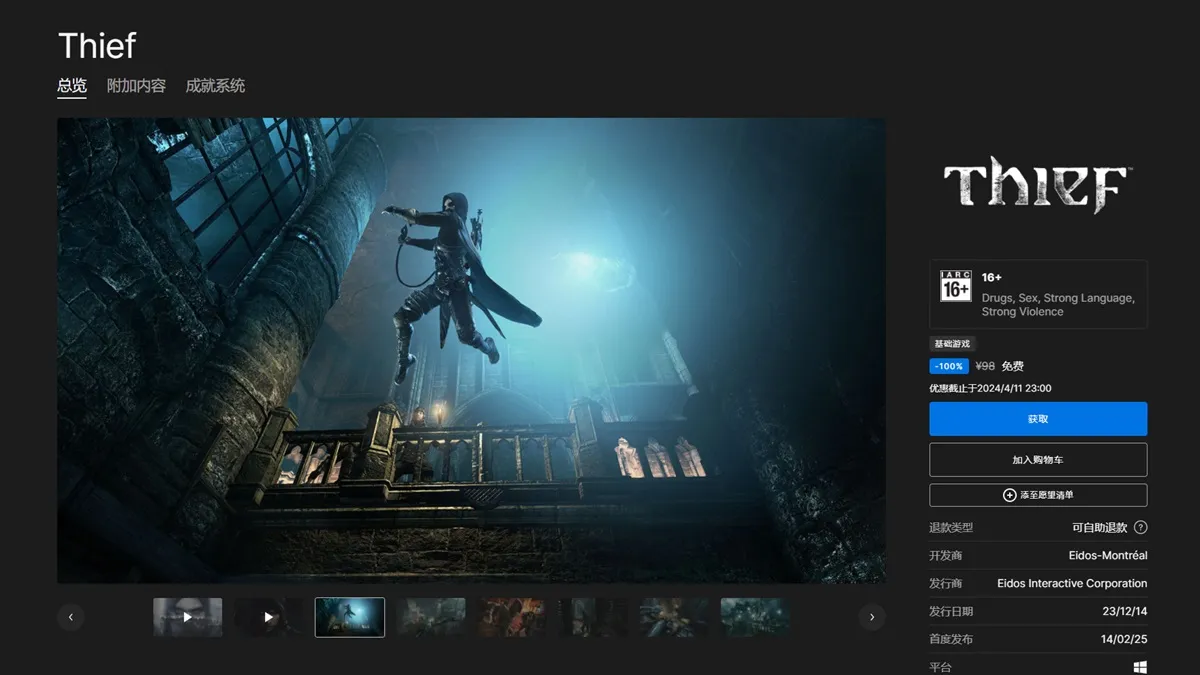
Task: Click developer name Eidos-Montréal
Action: [1108, 555]
